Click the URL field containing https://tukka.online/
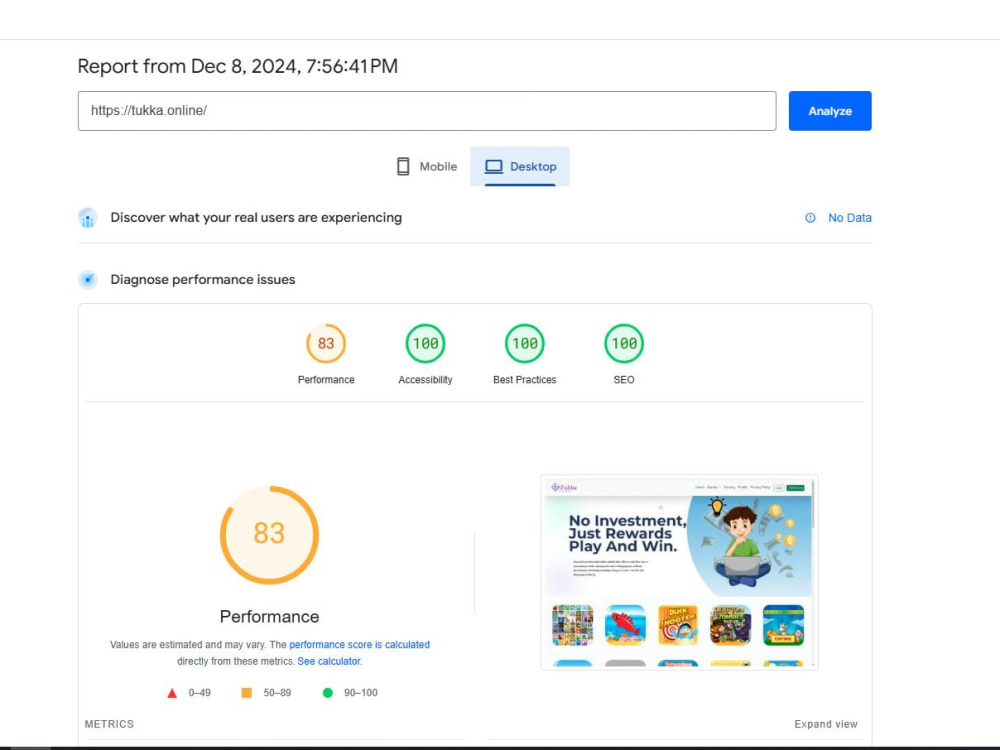The image size is (1000, 750). point(427,111)
